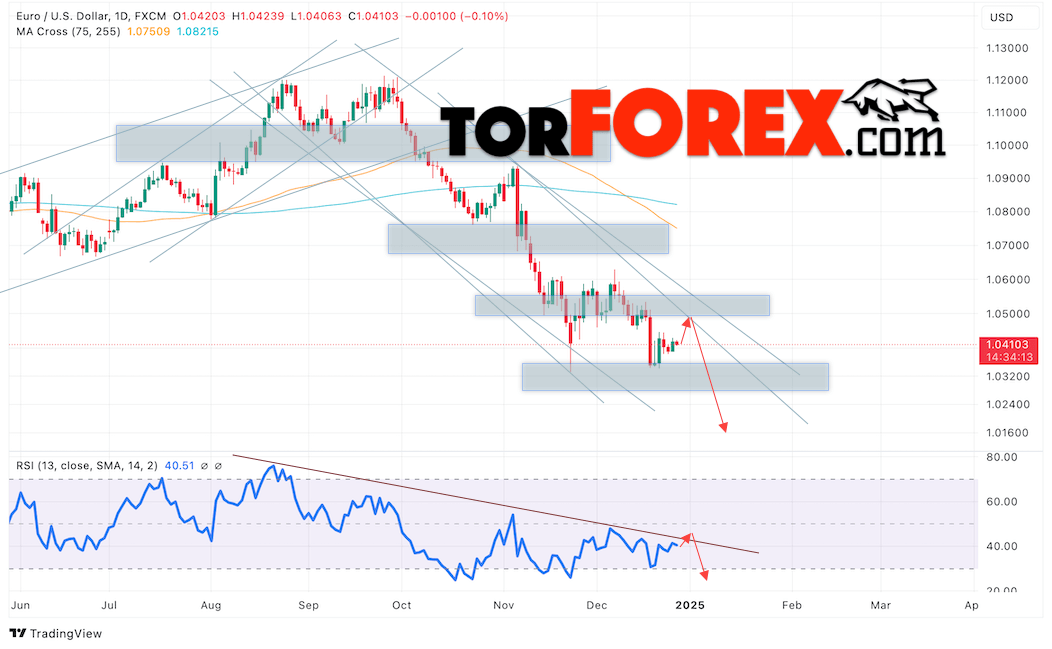
Task: Click the teal MA value 1.08215
Action: 197,32
